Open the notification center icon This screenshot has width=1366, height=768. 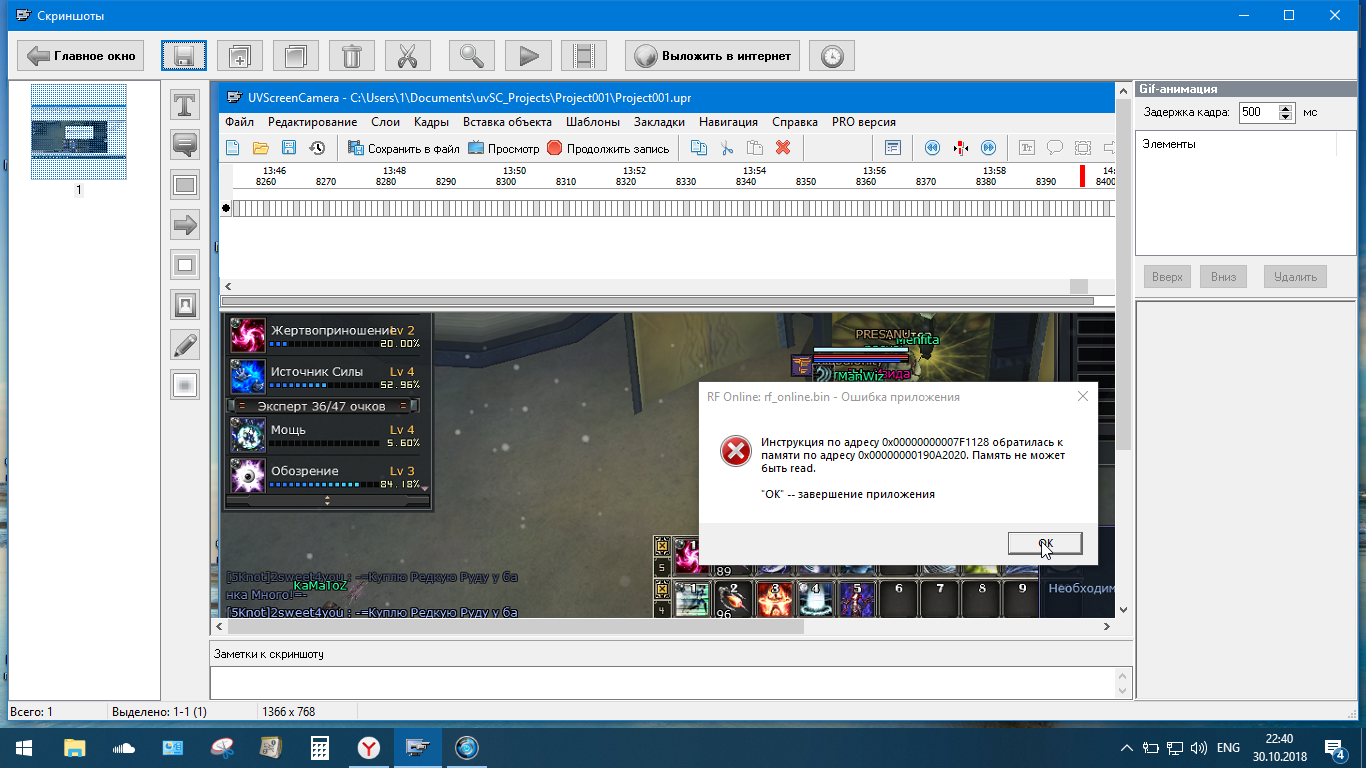1335,748
